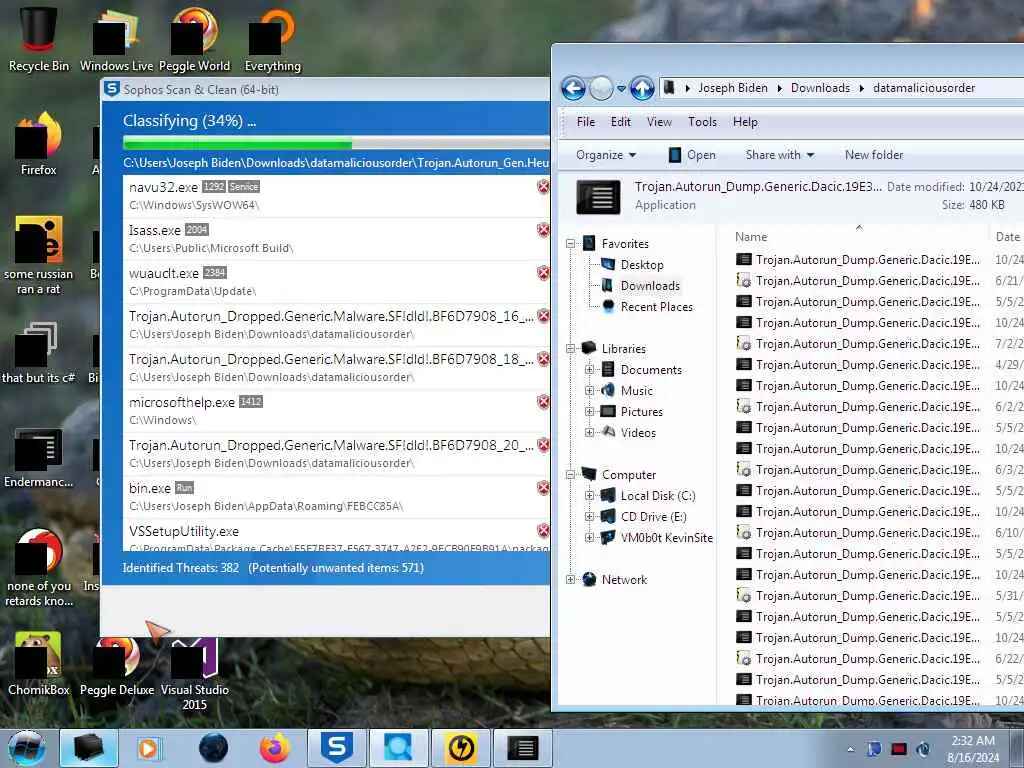Click the green classifying progress bar

pos(237,142)
